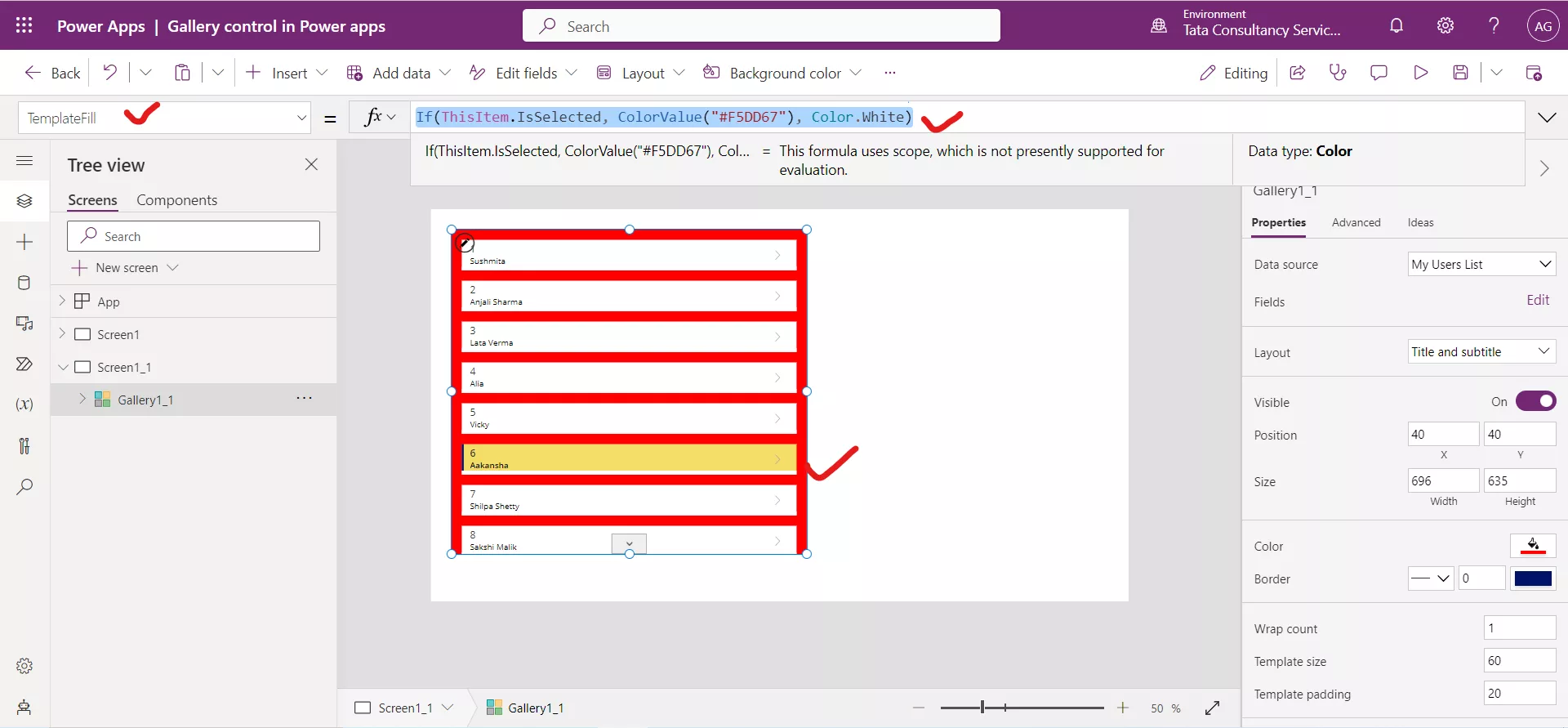The height and width of the screenshot is (728, 1568).
Task: Click the Preview app play icon
Action: tap(1420, 73)
